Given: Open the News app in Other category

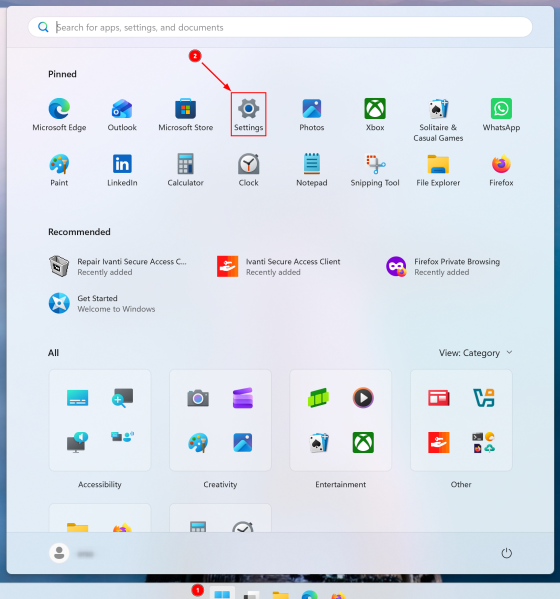Looking at the screenshot, I should tap(439, 398).
